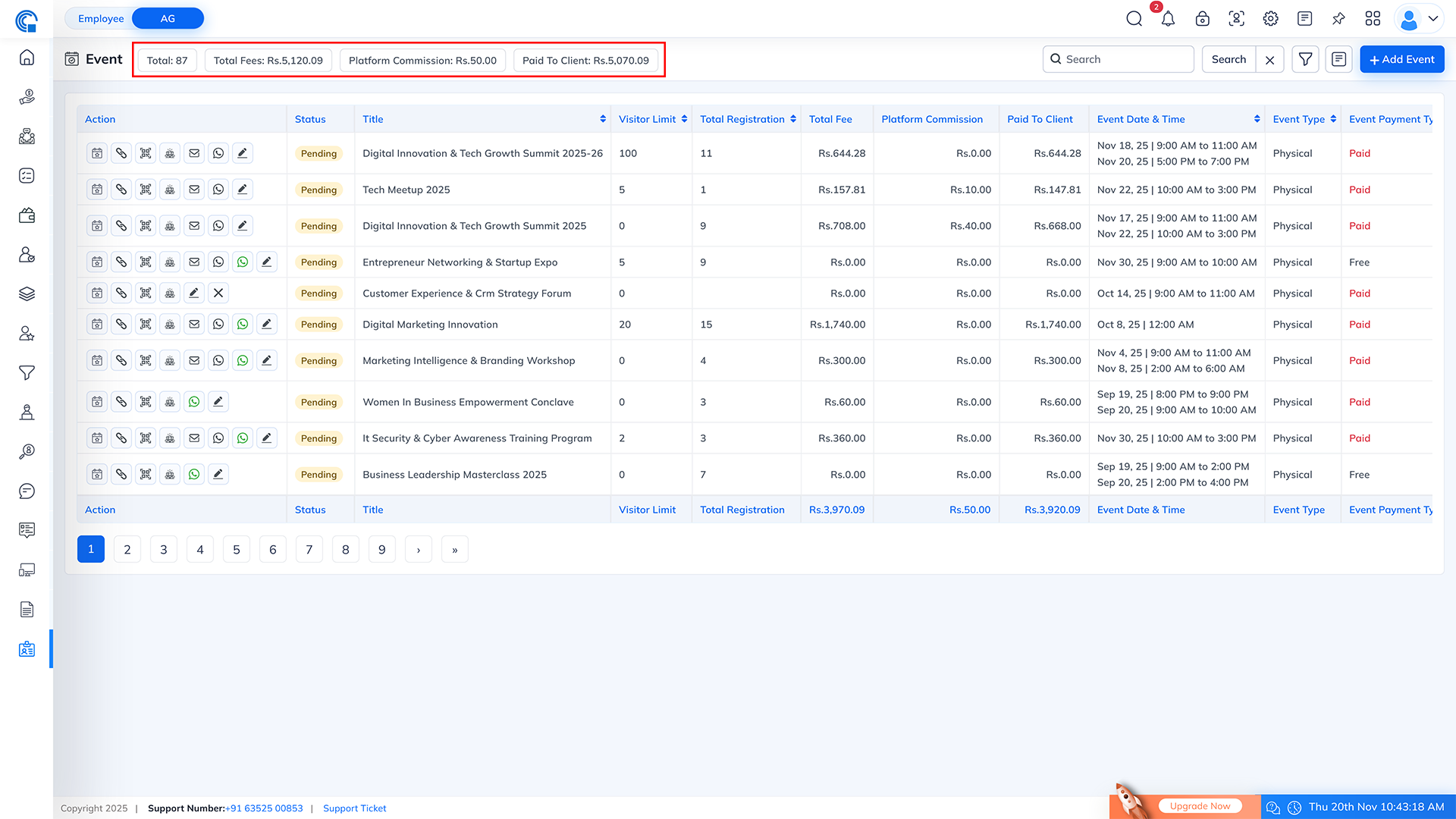Viewport: 1456px width, 819px height.
Task: Open the settings gear in the top bar
Action: pyautogui.click(x=1270, y=18)
